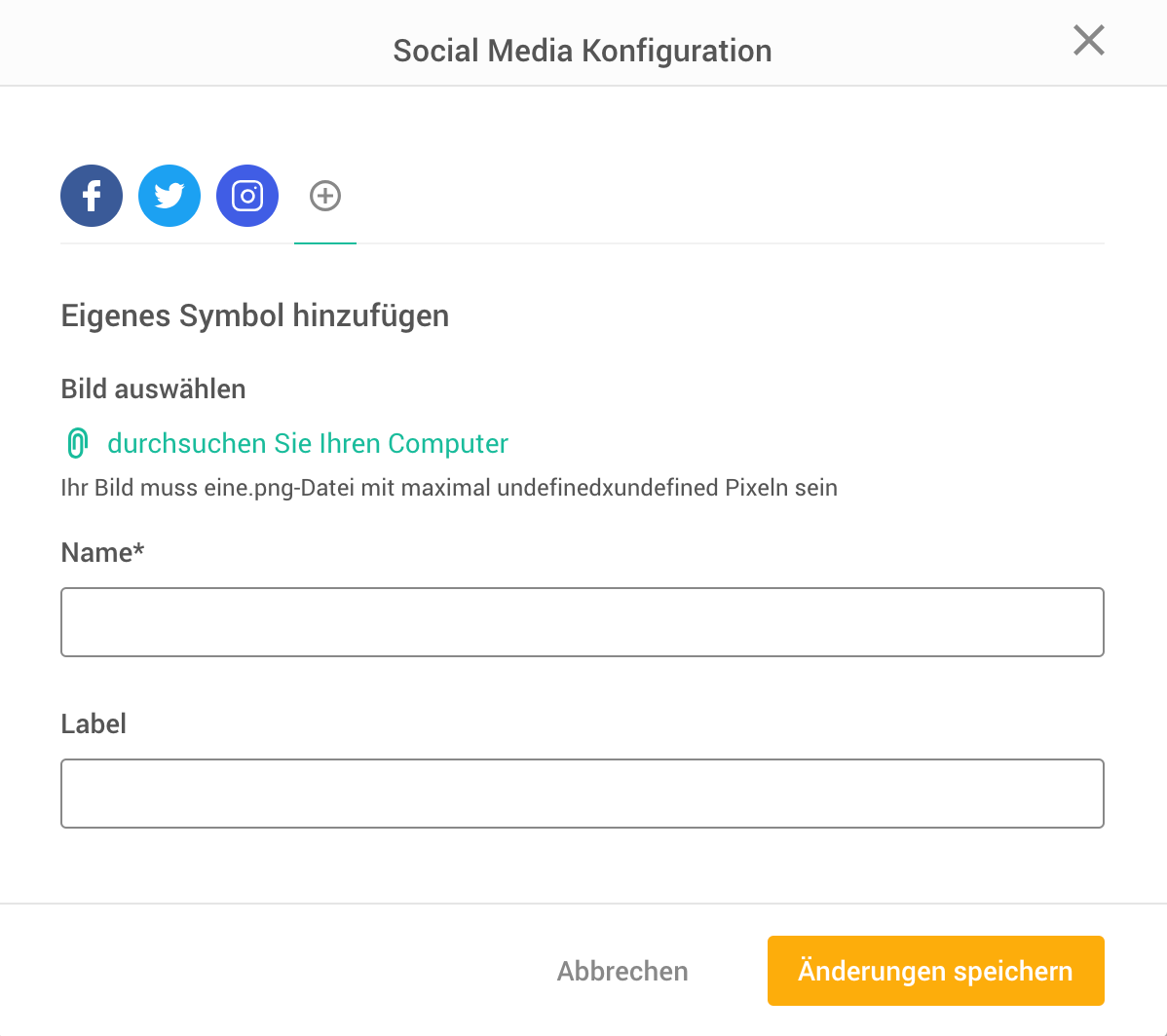Click the 'Änderungen speichern' button
The width and height of the screenshot is (1167, 1036).
(x=935, y=971)
